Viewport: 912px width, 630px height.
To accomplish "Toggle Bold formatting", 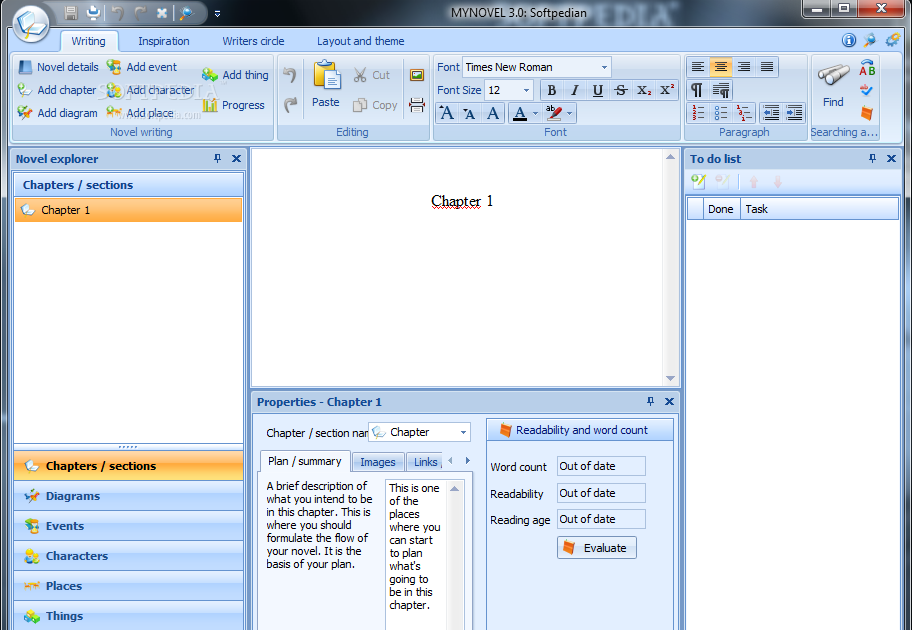I will click(x=551, y=90).
